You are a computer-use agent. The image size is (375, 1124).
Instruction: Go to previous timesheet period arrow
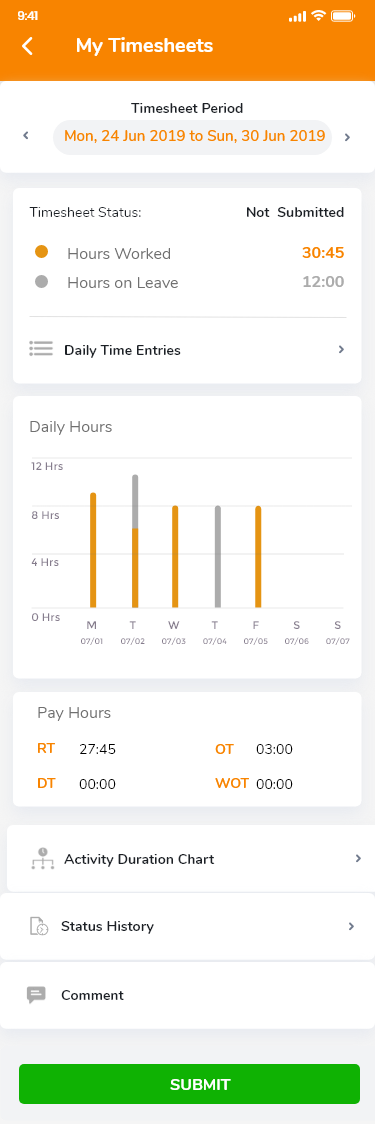coord(26,135)
